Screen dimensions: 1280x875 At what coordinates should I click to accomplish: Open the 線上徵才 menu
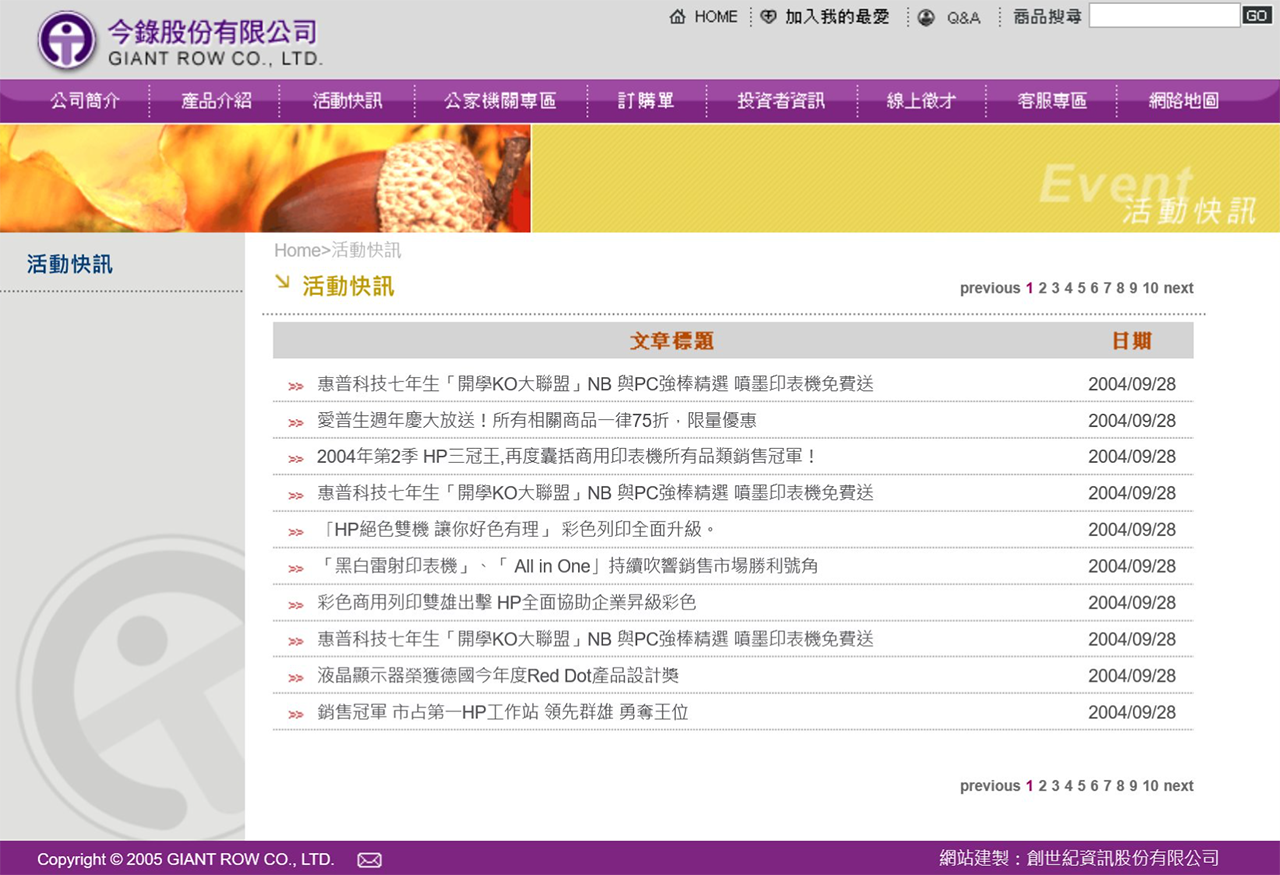click(x=922, y=101)
